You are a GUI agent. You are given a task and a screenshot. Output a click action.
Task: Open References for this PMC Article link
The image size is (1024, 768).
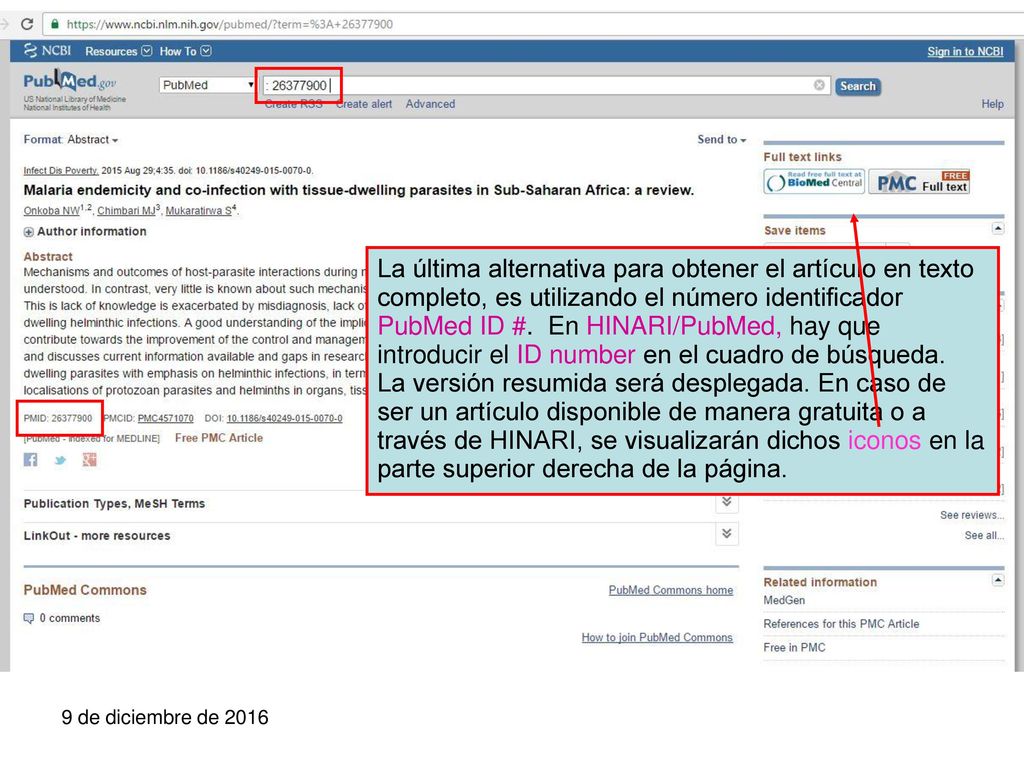(841, 624)
